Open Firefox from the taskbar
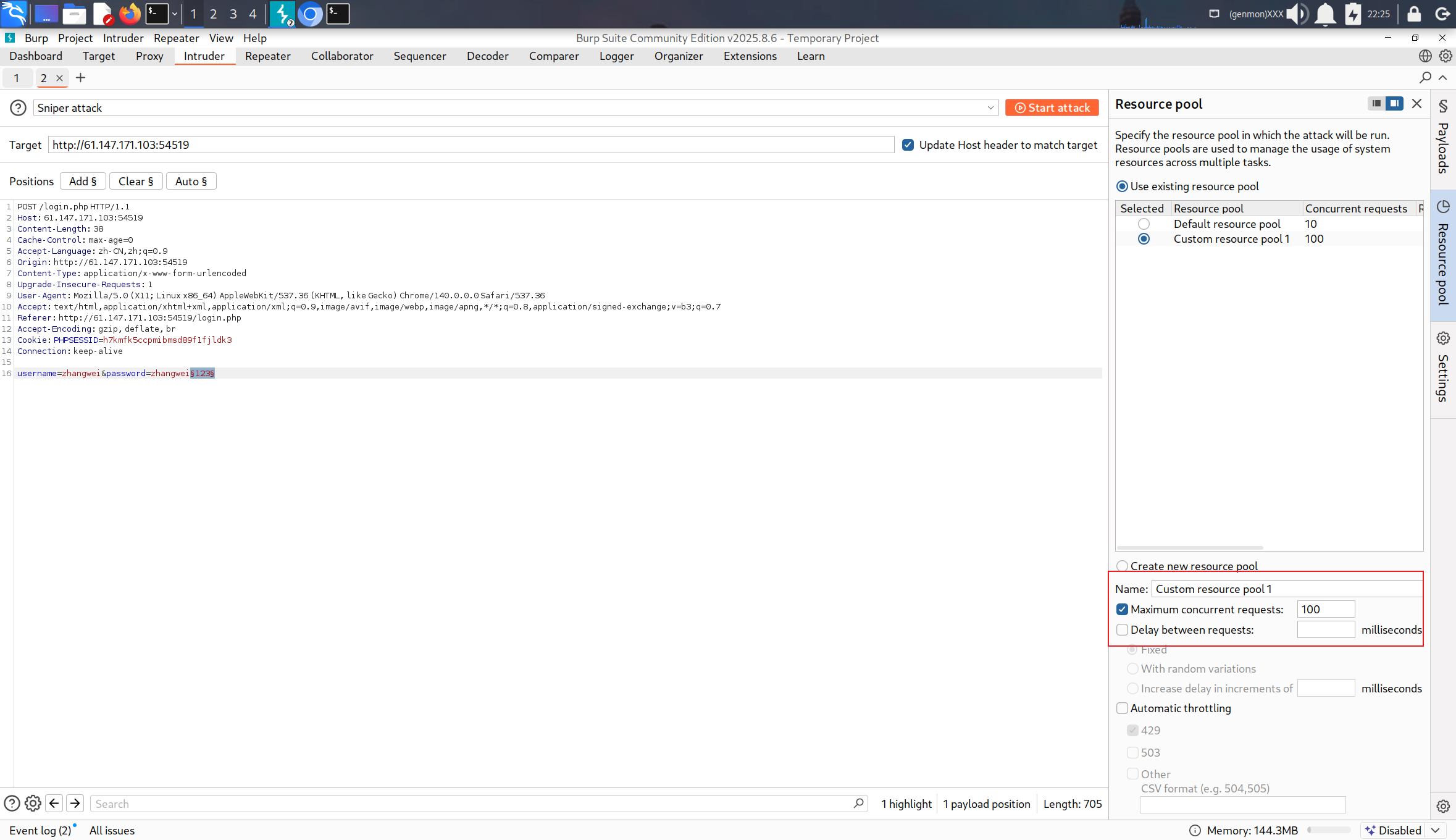This screenshot has height=840, width=1456. coord(130,14)
